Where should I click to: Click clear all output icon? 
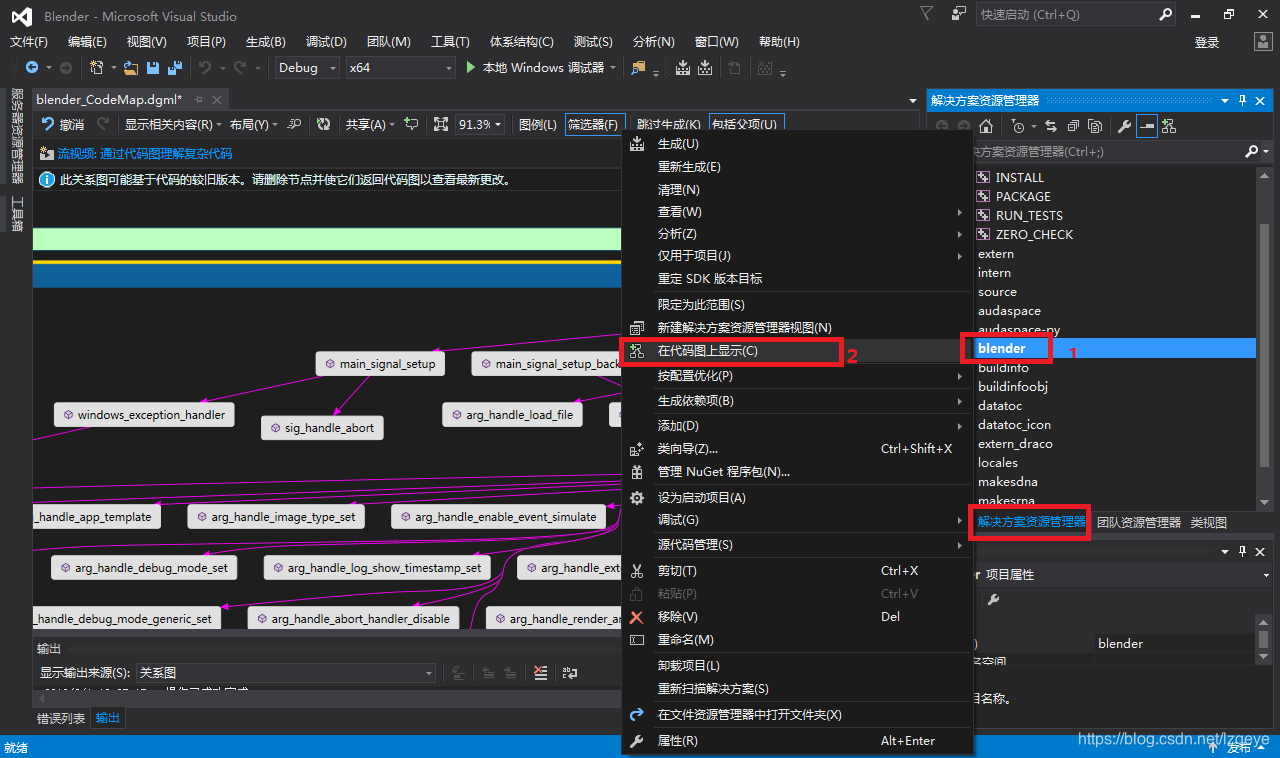[540, 673]
